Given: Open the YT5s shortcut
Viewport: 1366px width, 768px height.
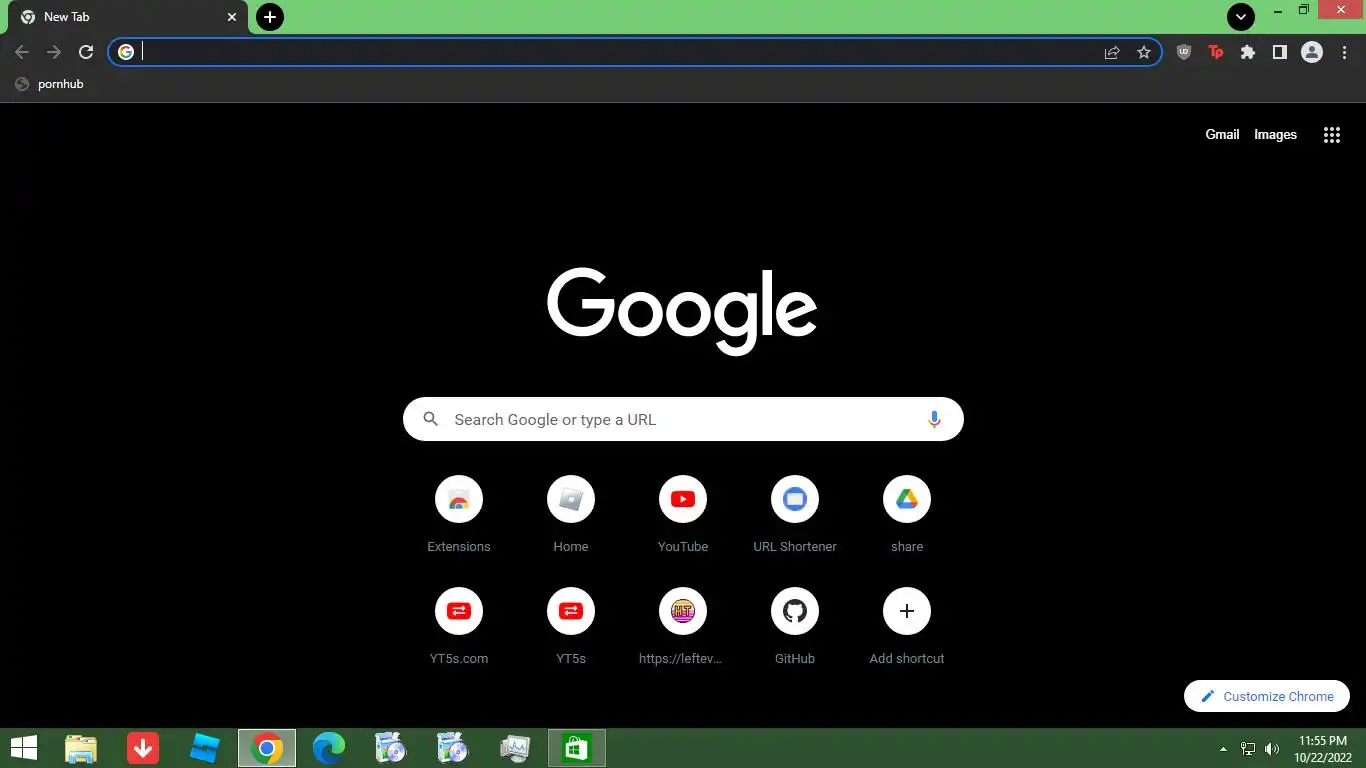Looking at the screenshot, I should (571, 626).
